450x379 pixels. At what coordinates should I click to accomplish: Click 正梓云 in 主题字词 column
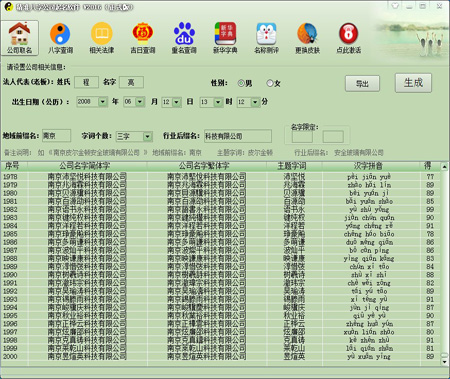coord(294,324)
